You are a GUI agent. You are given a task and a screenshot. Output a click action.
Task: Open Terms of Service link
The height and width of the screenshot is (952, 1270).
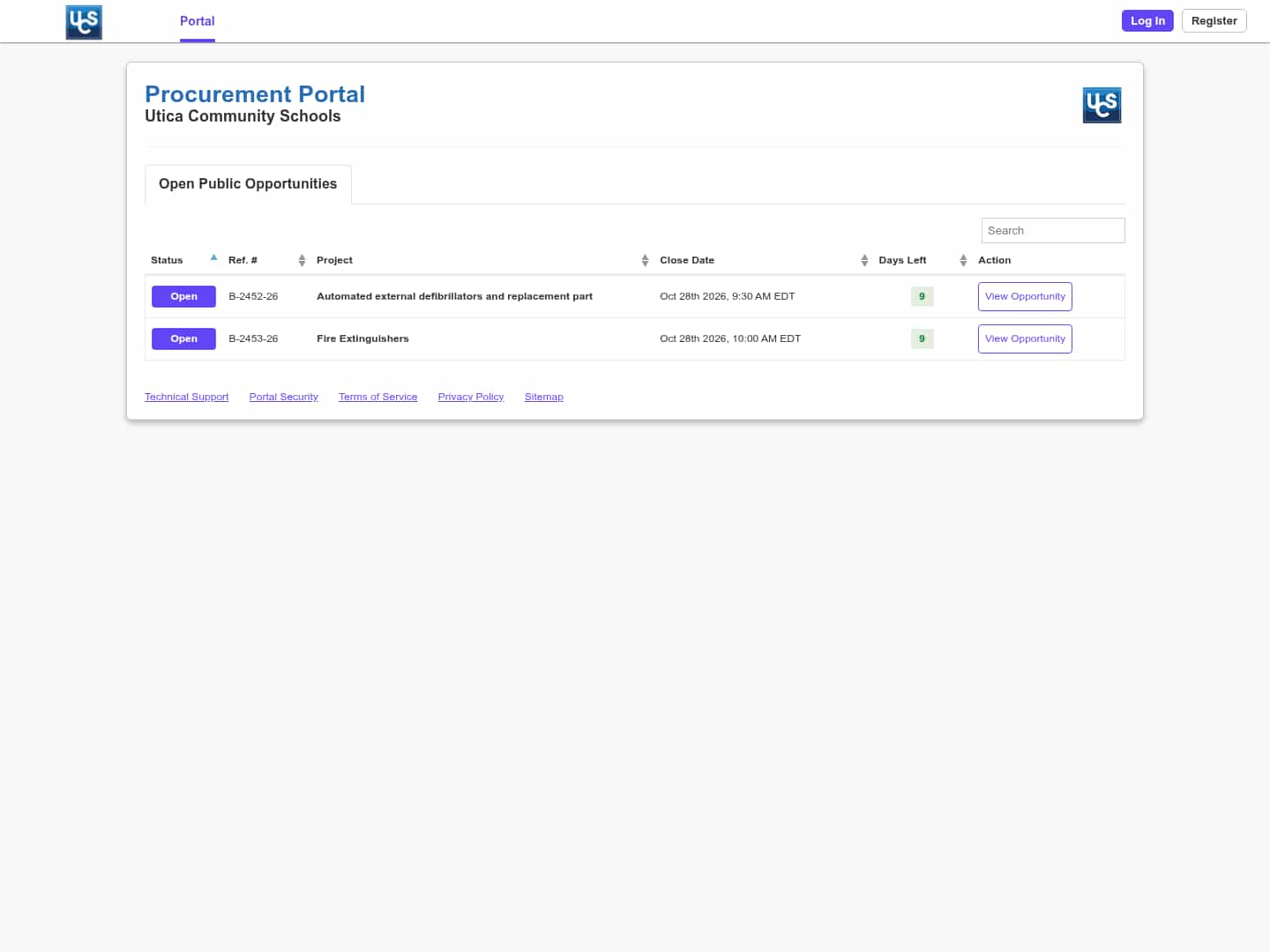point(377,397)
